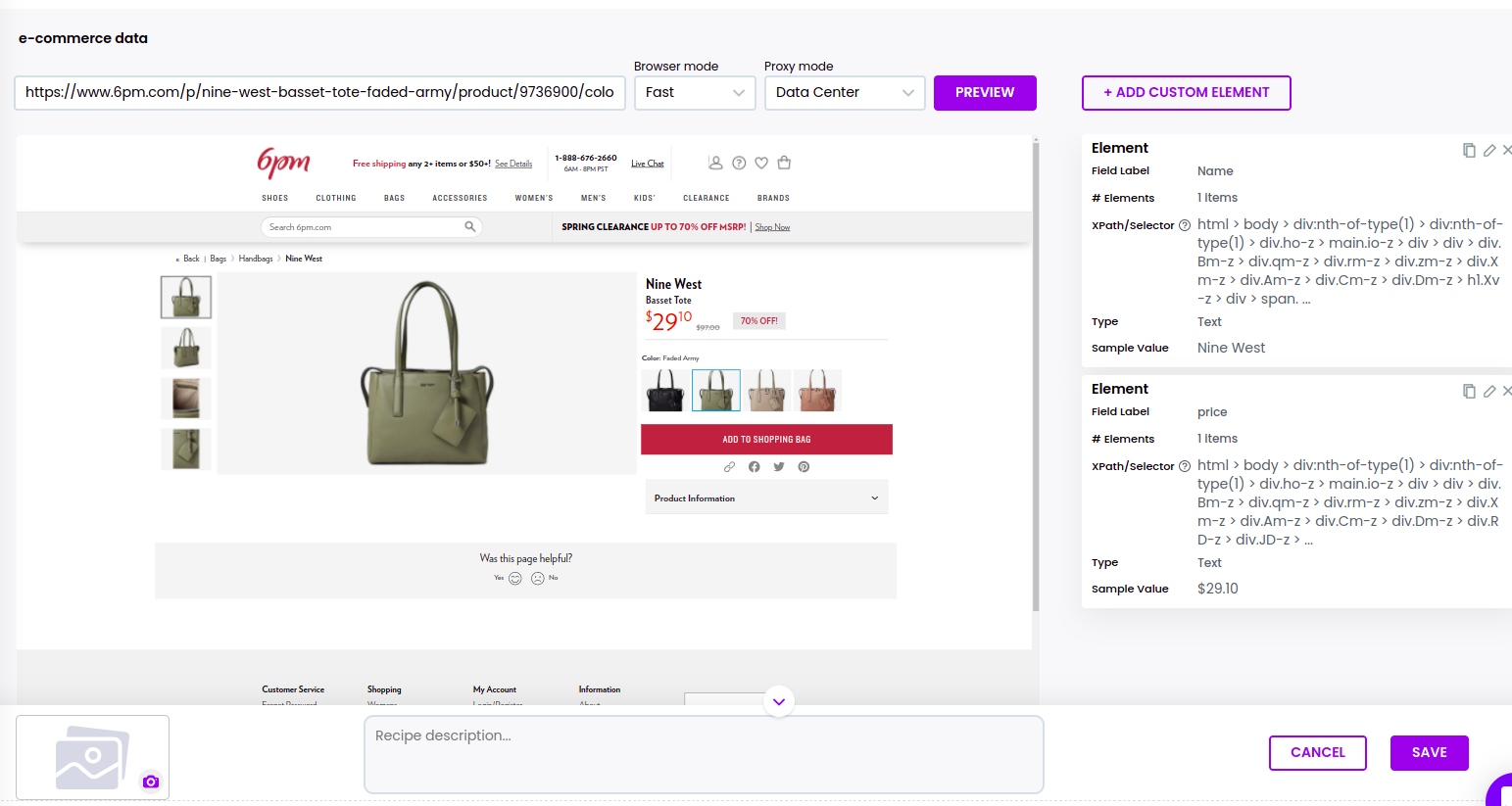Select the Yes smiley for page feedback
Viewport: 1512px width, 806px height.
514,578
